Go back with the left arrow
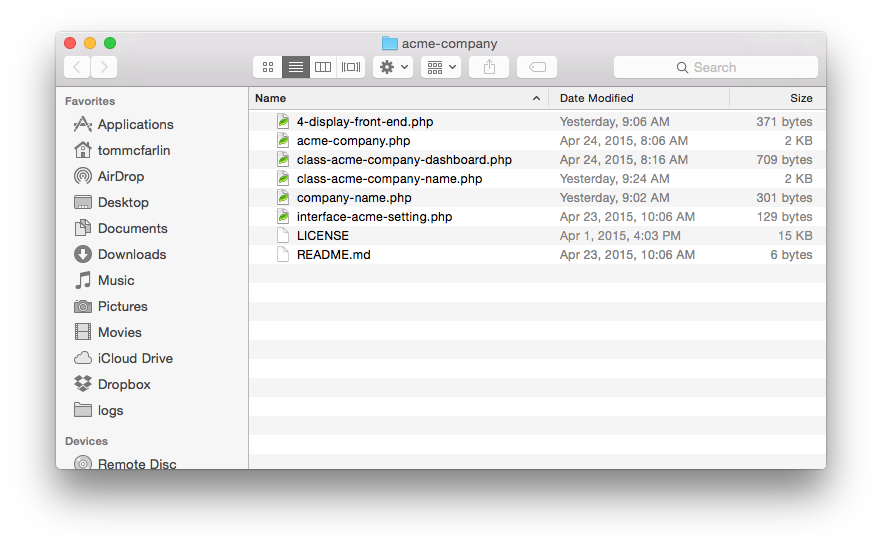Screen dimensions: 882x549 coord(77,68)
